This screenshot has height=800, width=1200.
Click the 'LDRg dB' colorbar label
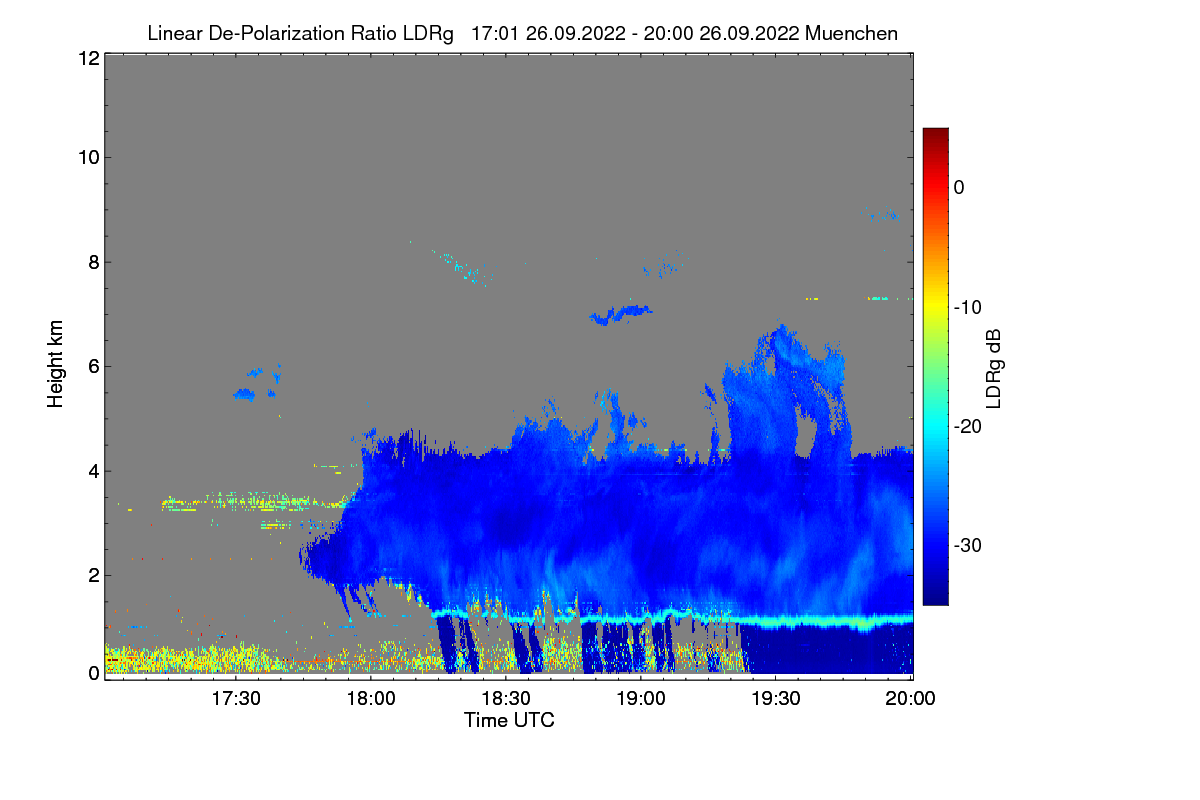(x=993, y=367)
